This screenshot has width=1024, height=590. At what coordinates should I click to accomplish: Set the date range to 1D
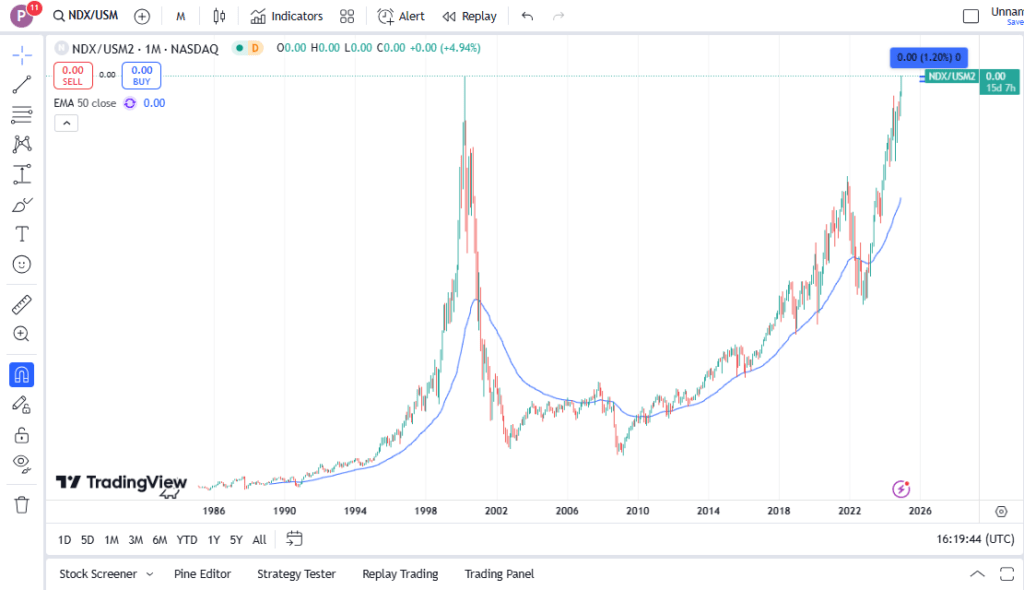pos(64,540)
